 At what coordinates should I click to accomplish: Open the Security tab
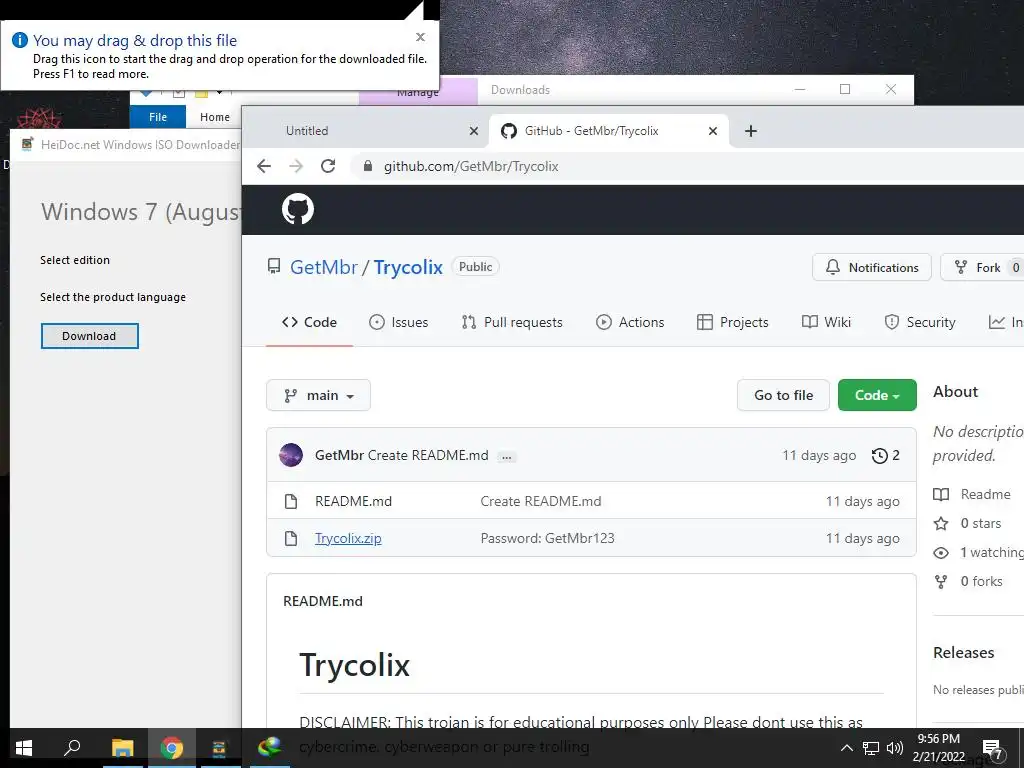(920, 322)
